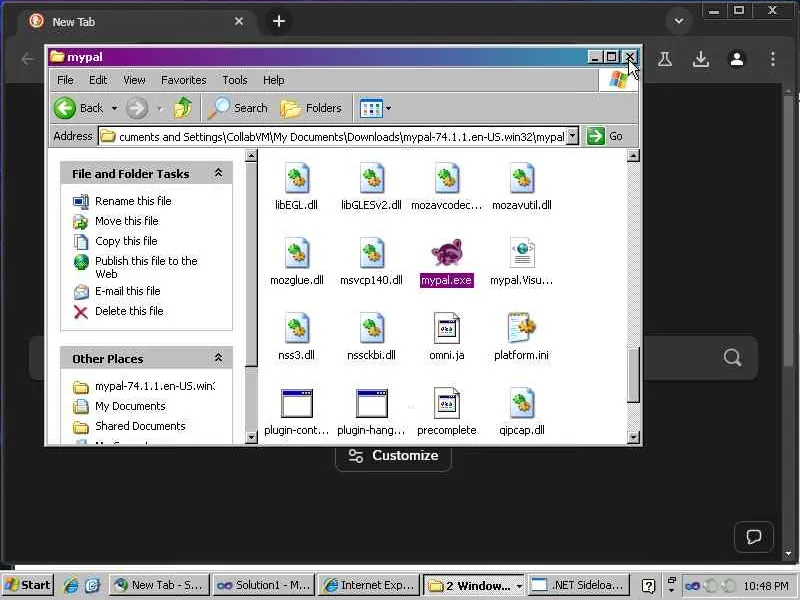The height and width of the screenshot is (600, 800).
Task: Click the file list scrollbar up arrow
Action: [x=633, y=156]
